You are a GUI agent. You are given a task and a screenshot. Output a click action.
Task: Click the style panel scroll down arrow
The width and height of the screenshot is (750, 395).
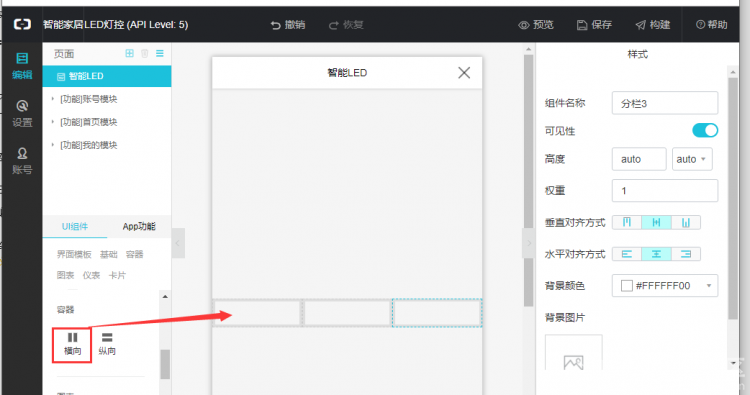click(x=733, y=363)
